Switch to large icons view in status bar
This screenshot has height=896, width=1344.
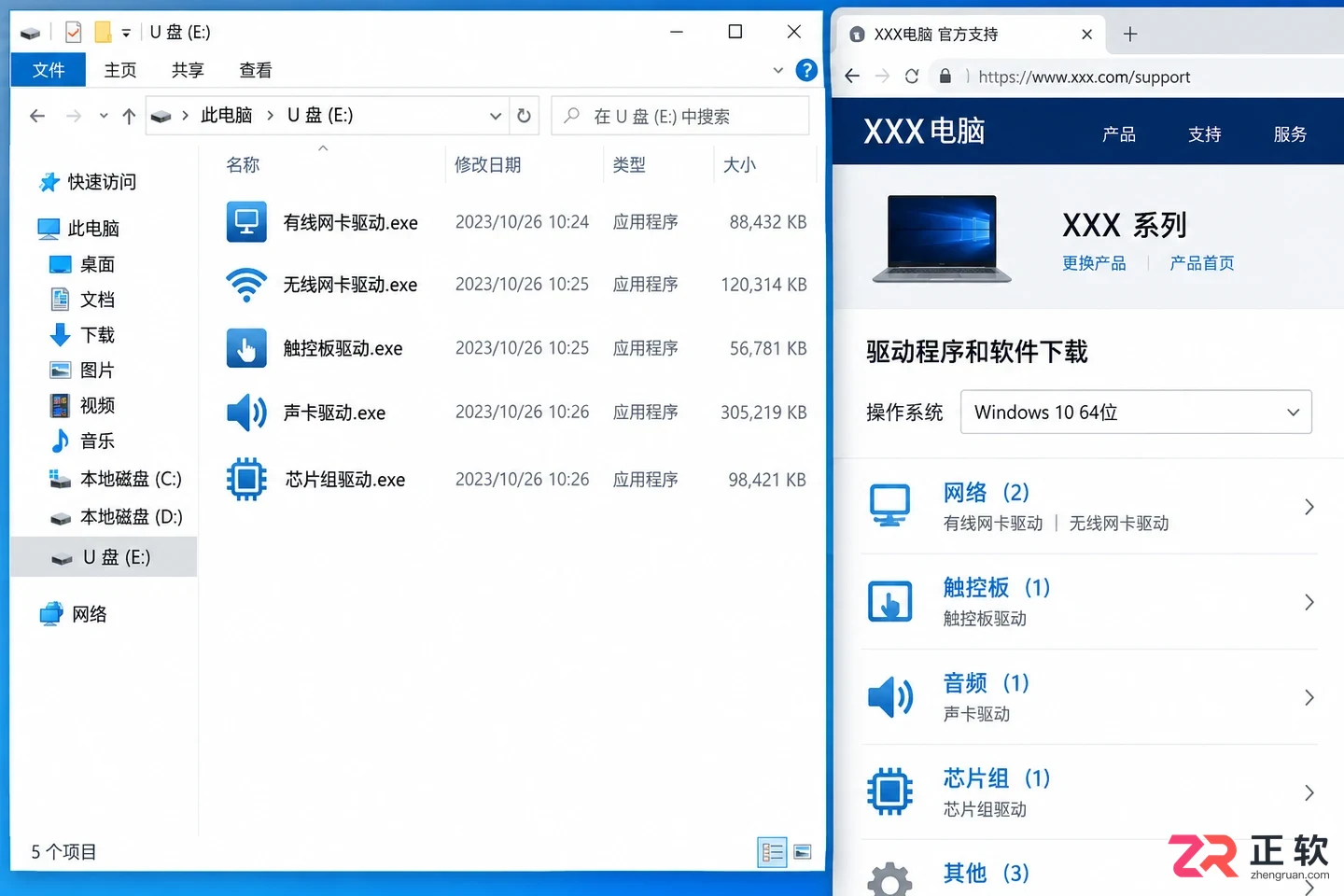(803, 851)
